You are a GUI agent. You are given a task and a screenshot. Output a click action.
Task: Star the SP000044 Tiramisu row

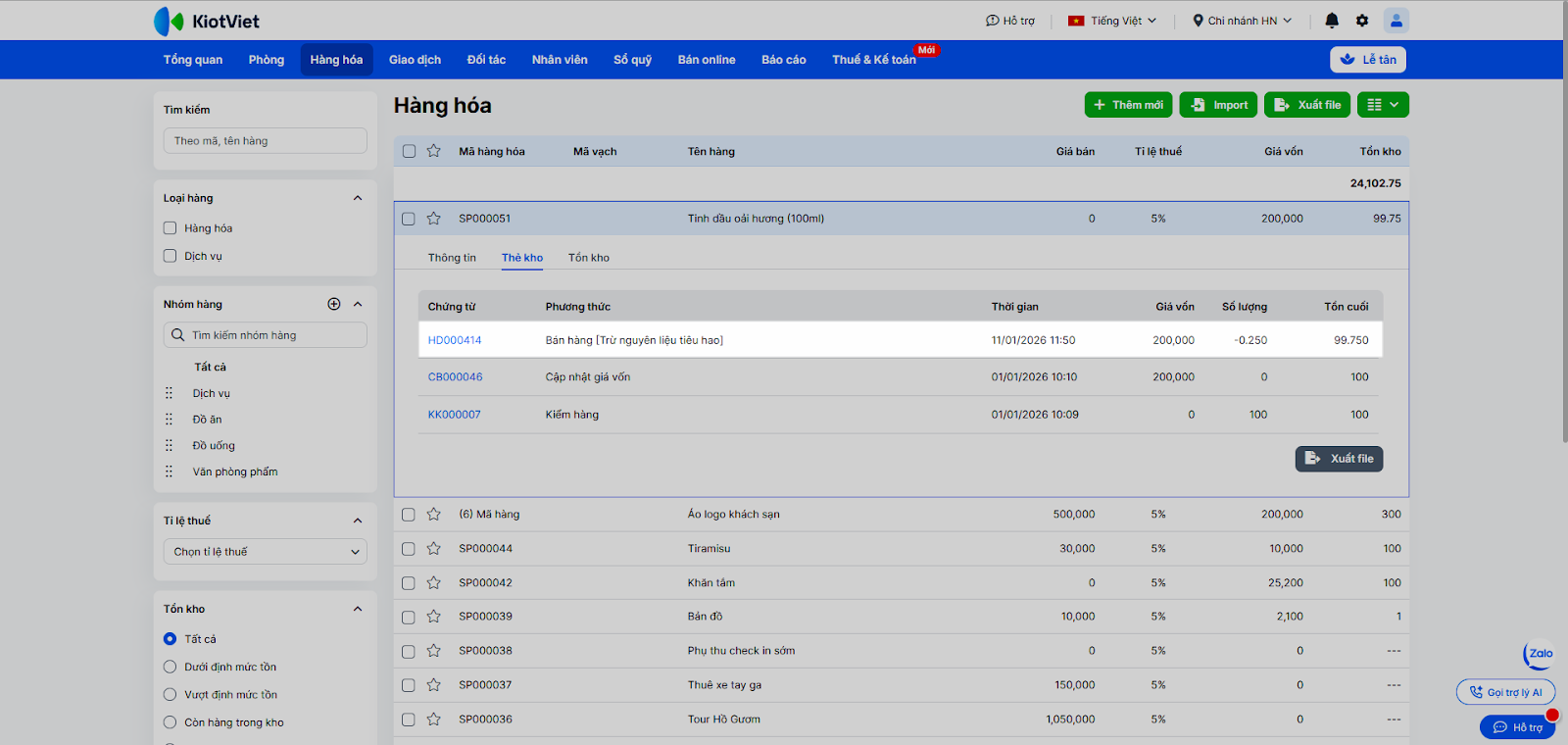[x=434, y=549]
